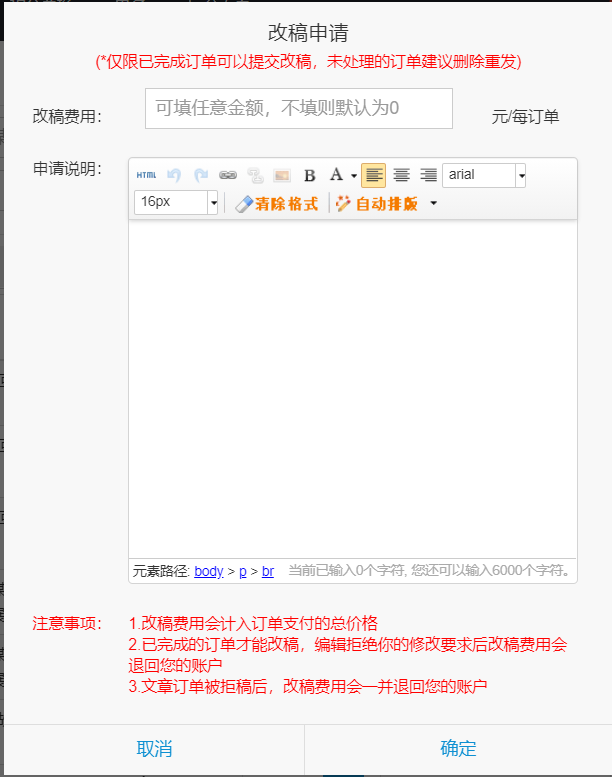This screenshot has width=612, height=777.
Task: Click 取消 to cancel the request
Action: click(x=154, y=749)
